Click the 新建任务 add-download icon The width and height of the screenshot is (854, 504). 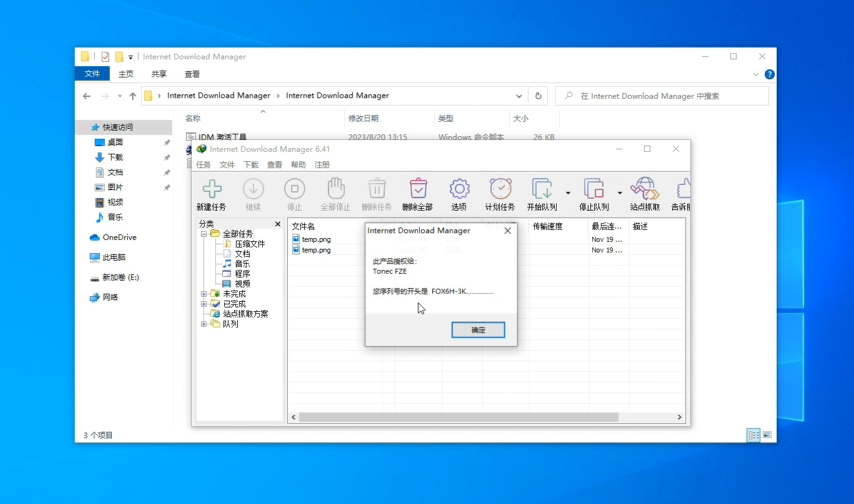pos(212,189)
